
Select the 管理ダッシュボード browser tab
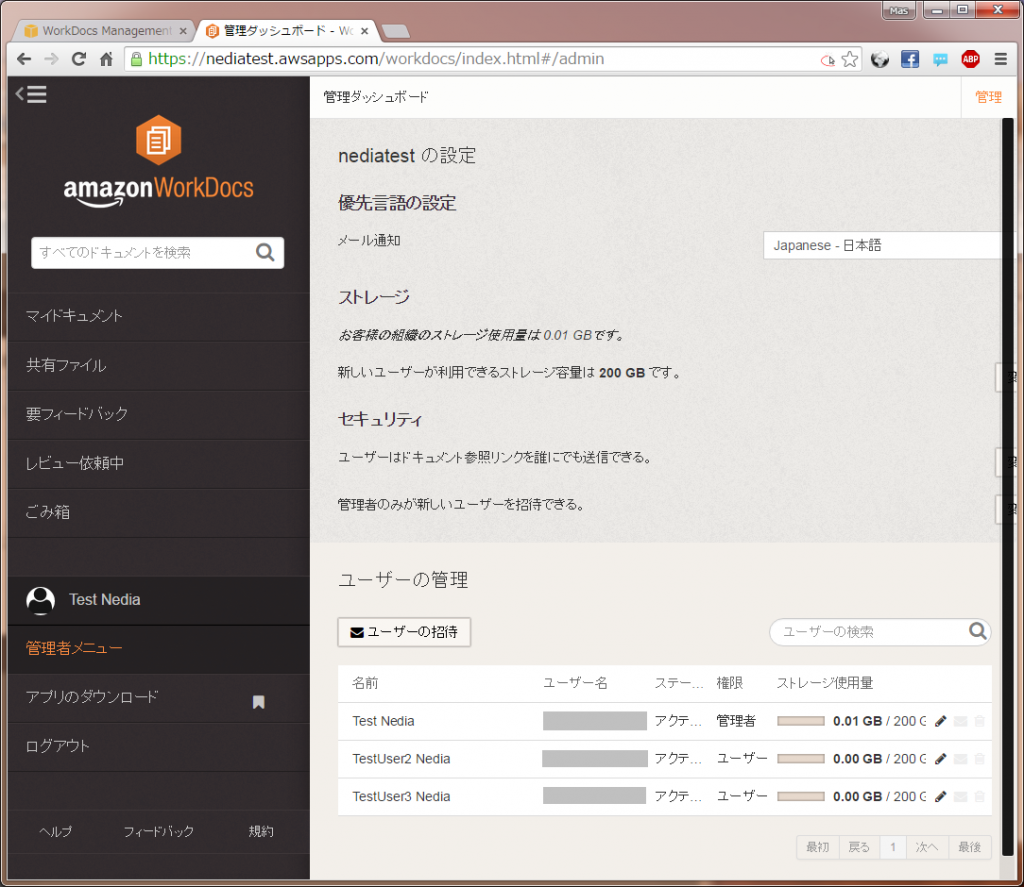[x=287, y=31]
